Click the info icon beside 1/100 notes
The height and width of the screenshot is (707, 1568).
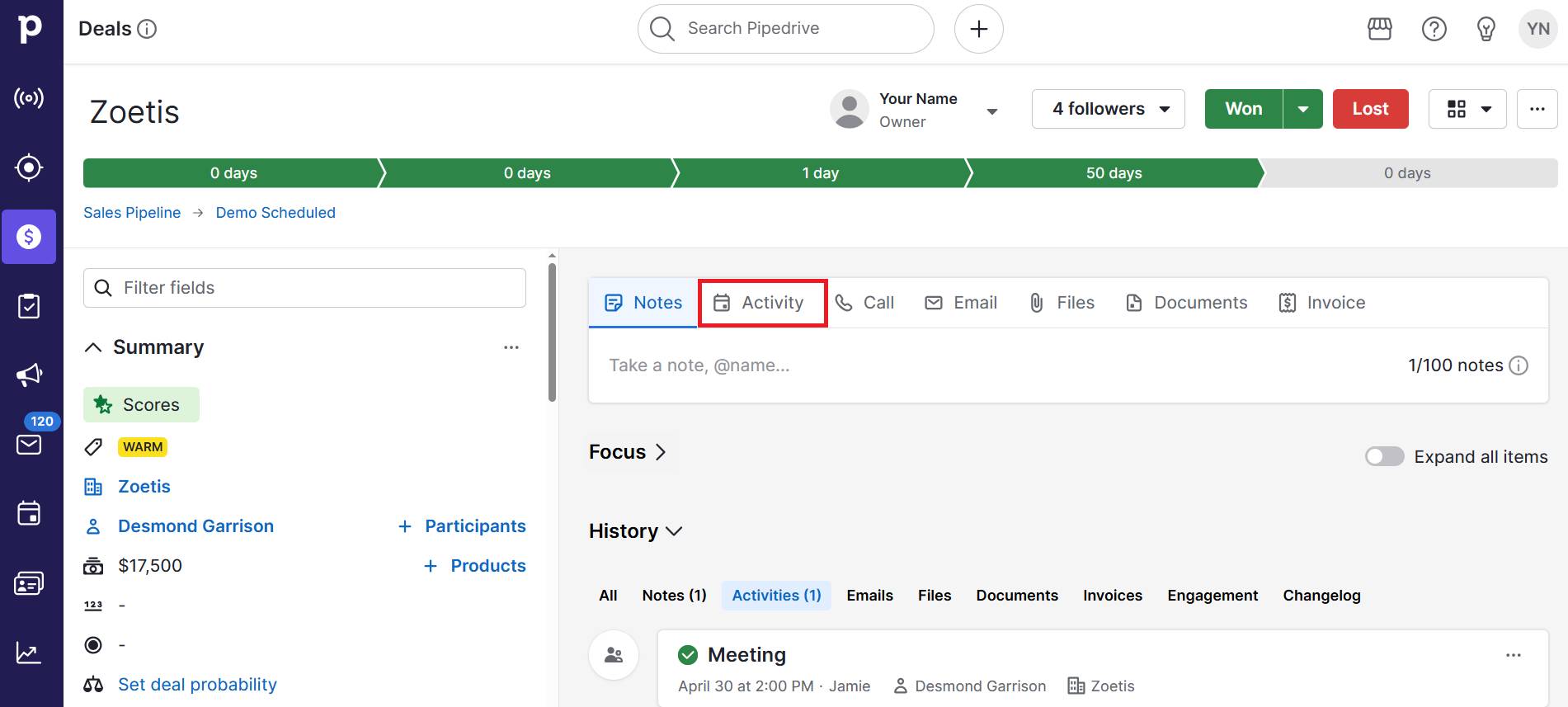coord(1519,365)
